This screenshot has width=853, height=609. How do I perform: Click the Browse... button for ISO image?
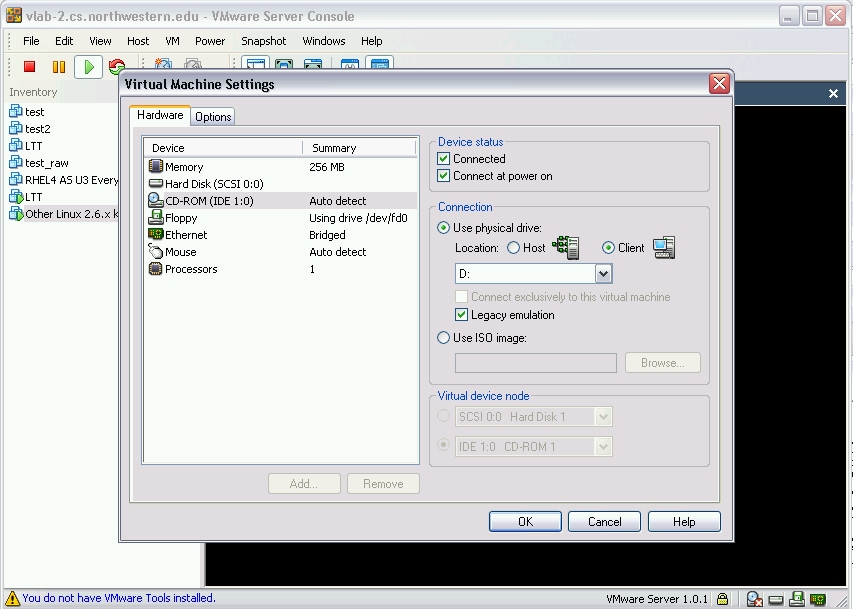click(663, 362)
